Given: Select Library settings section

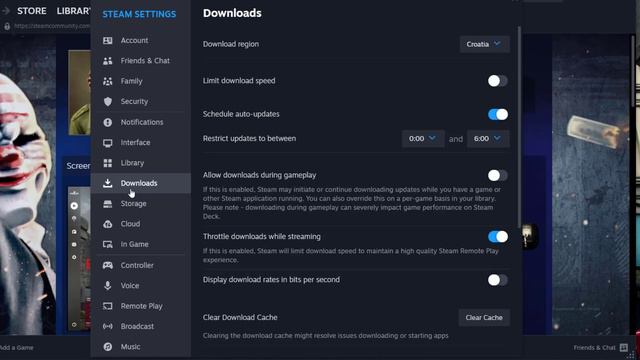Looking at the screenshot, I should [x=141, y=163].
